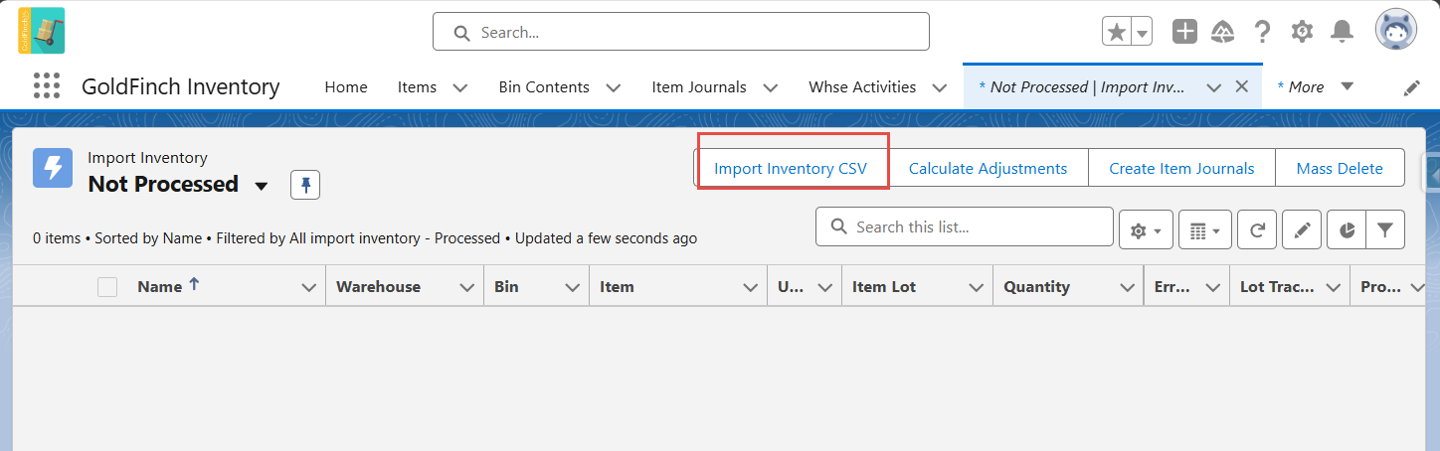Open the Setup gear menu
This screenshot has height=451, width=1440.
(x=1301, y=32)
